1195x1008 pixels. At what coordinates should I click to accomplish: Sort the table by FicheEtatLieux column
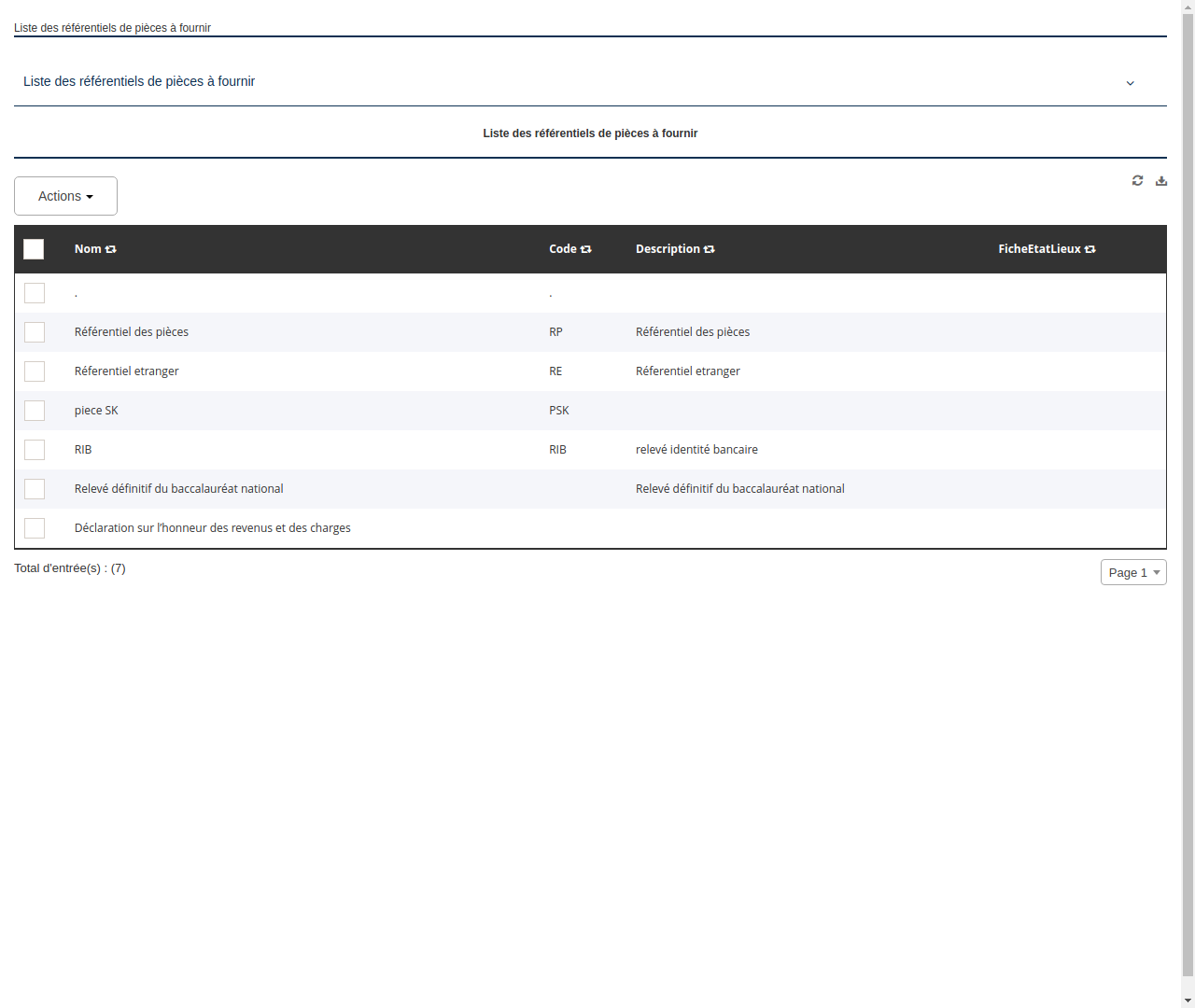tap(1090, 249)
